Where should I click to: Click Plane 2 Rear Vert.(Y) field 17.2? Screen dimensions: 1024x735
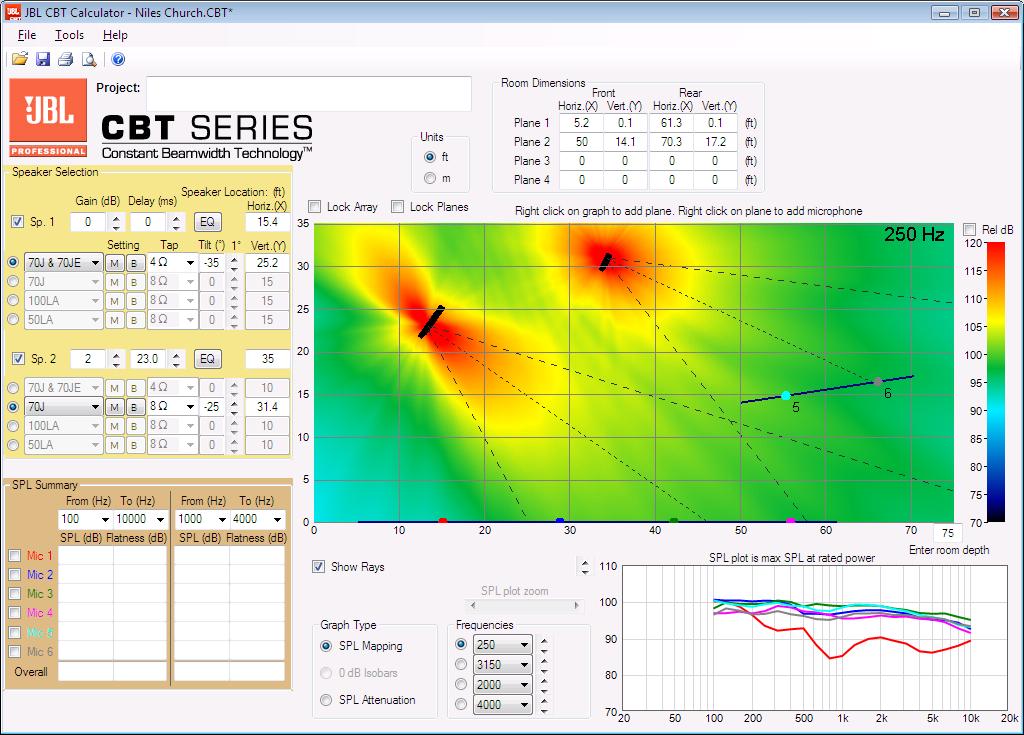[x=715, y=142]
